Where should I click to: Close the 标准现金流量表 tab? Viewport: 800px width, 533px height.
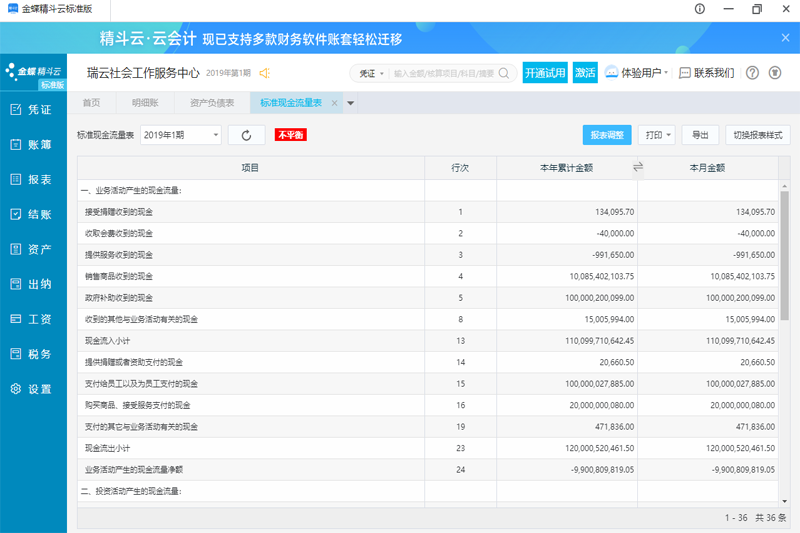click(x=334, y=103)
